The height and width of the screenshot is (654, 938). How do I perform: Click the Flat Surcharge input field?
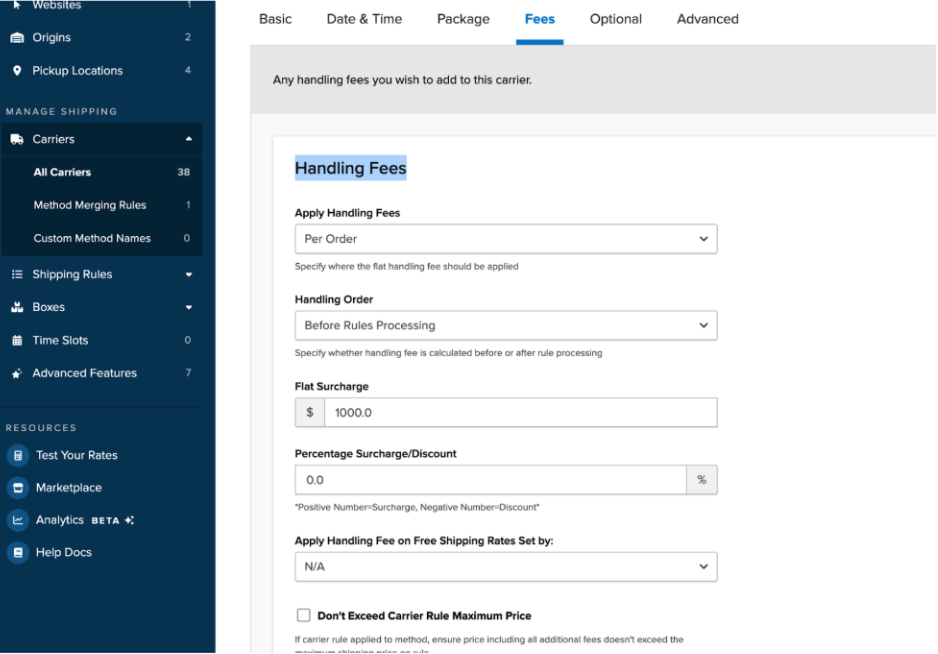click(520, 413)
